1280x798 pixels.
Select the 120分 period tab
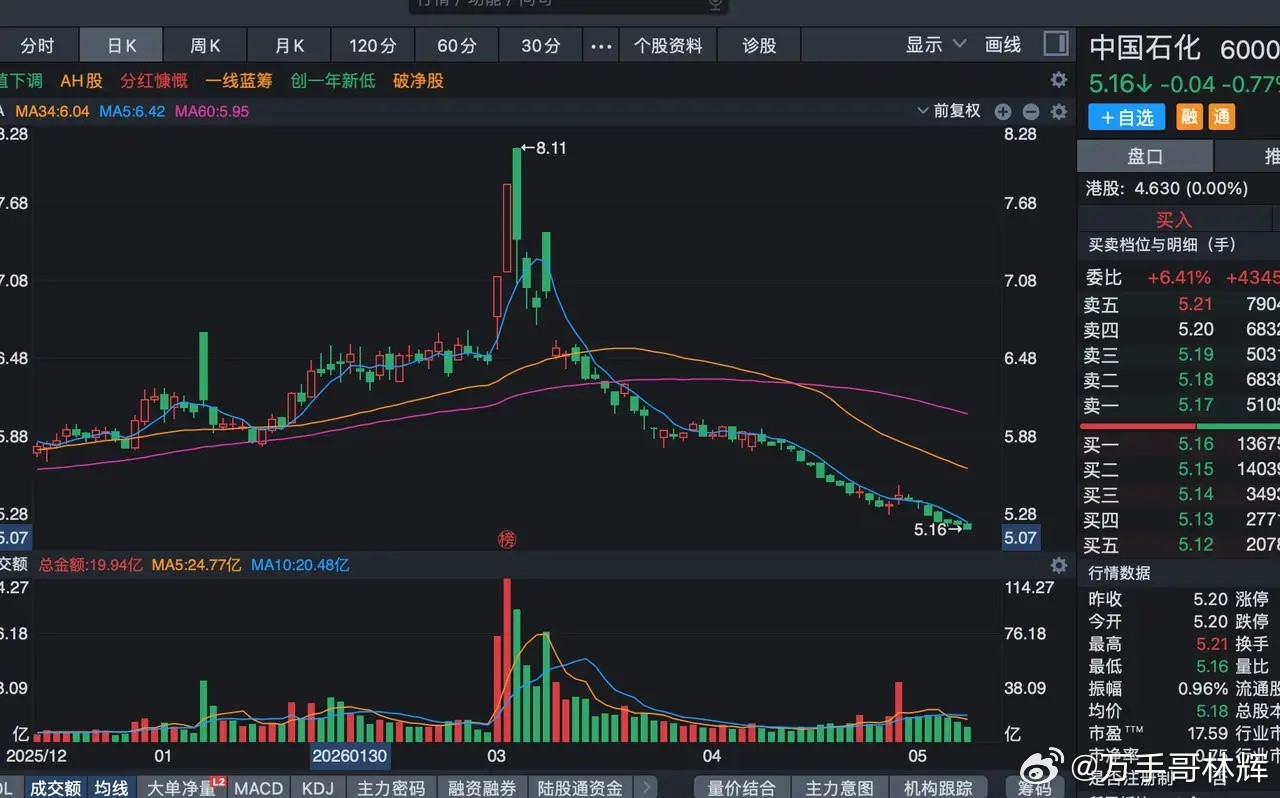tap(373, 46)
